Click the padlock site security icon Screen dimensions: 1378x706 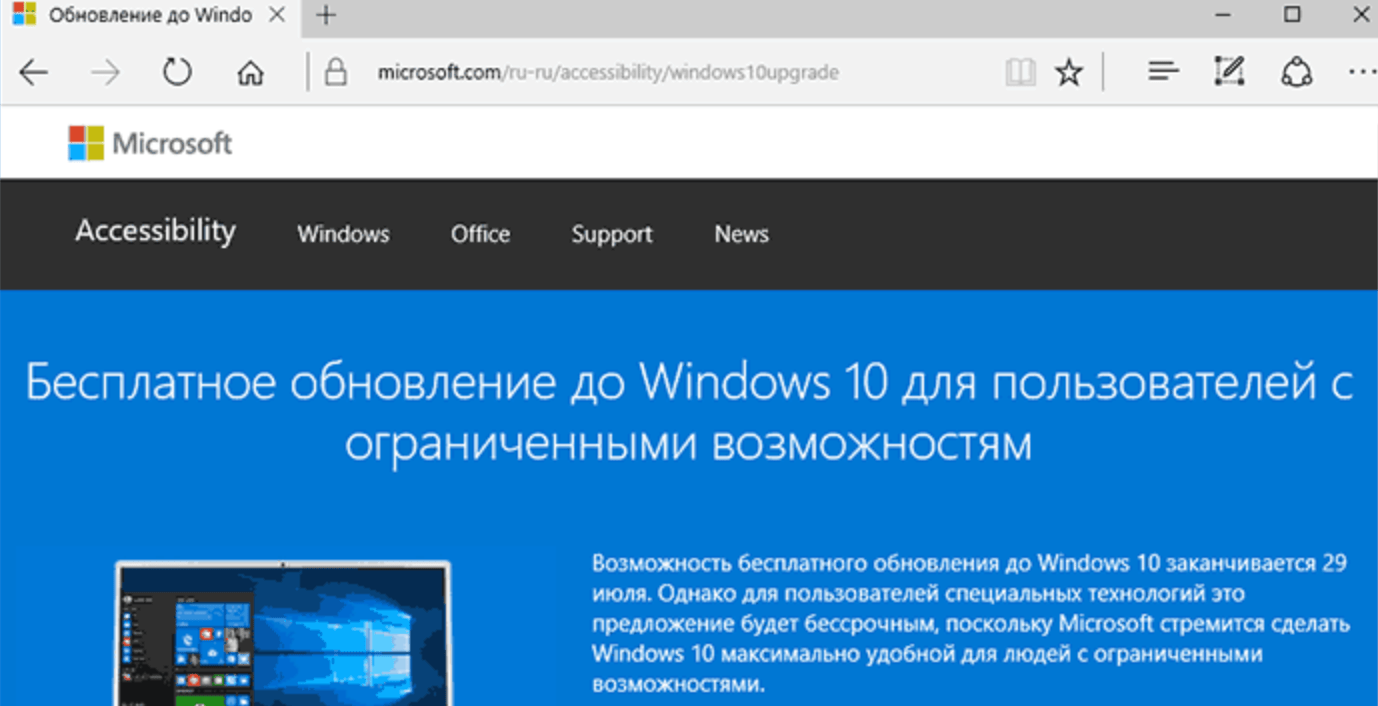[x=335, y=72]
